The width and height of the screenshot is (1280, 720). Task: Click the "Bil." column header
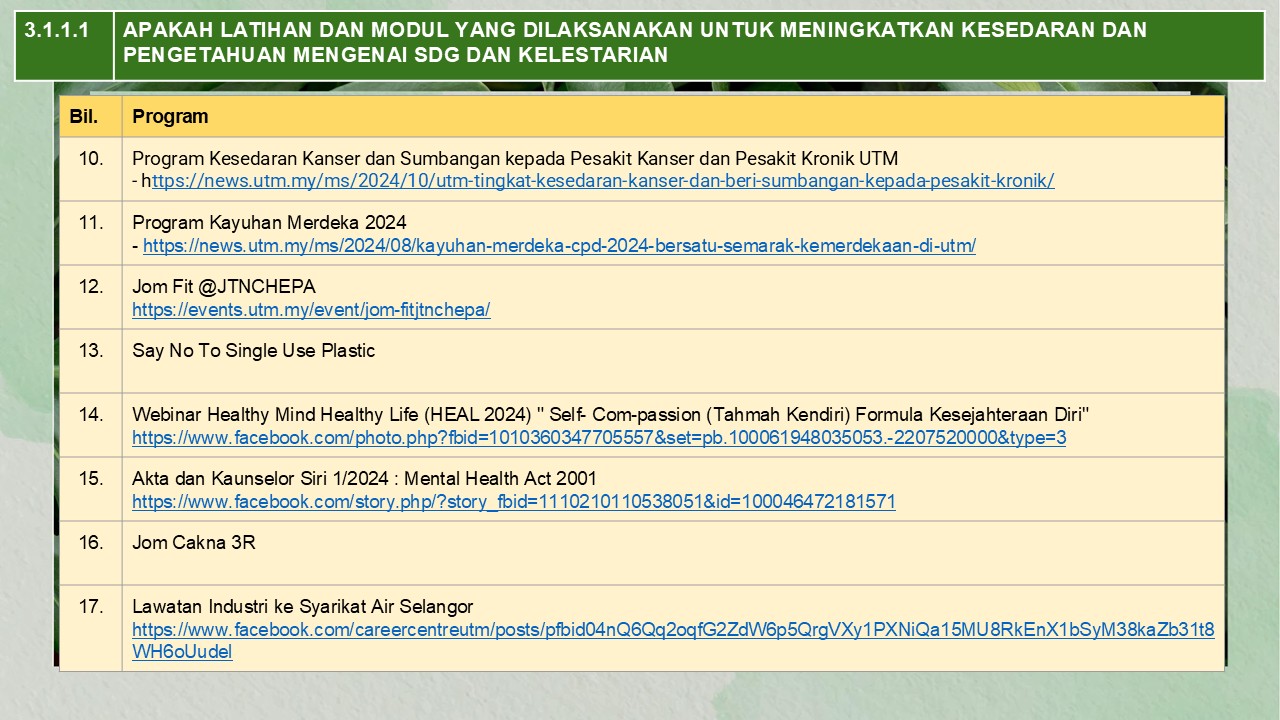(x=84, y=116)
